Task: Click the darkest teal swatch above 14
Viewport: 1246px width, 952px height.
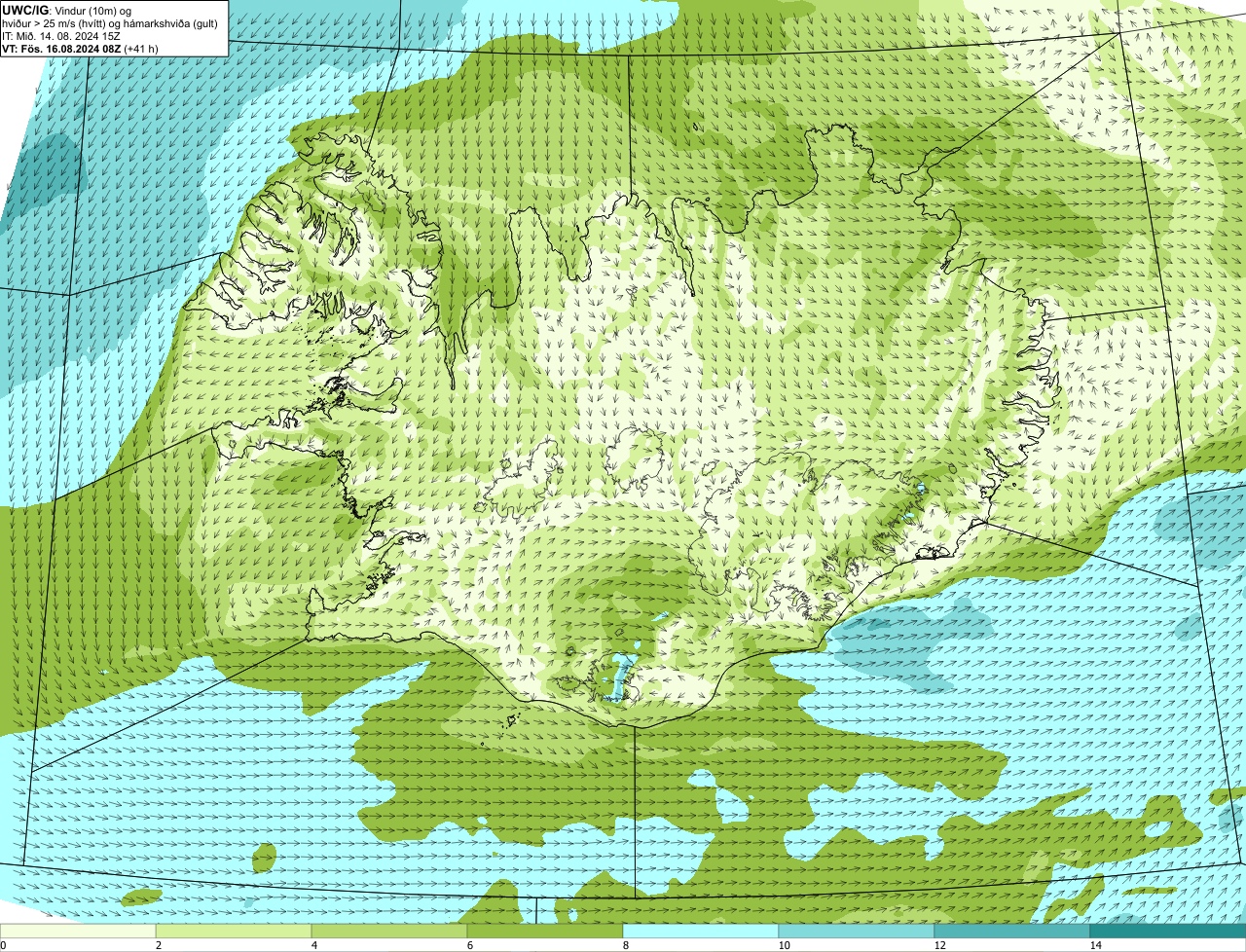Action: click(1168, 931)
